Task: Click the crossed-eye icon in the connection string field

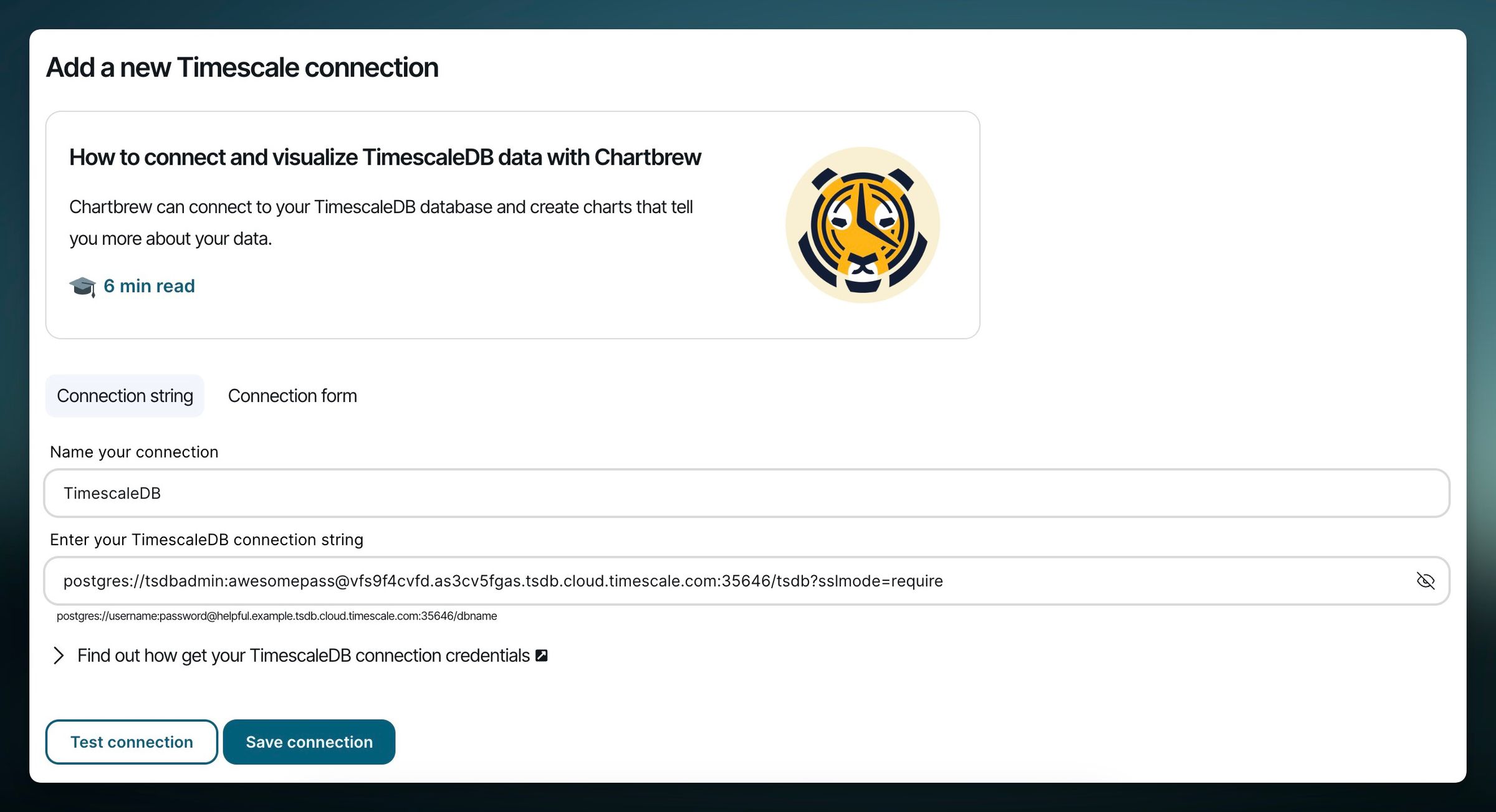Action: point(1427,581)
